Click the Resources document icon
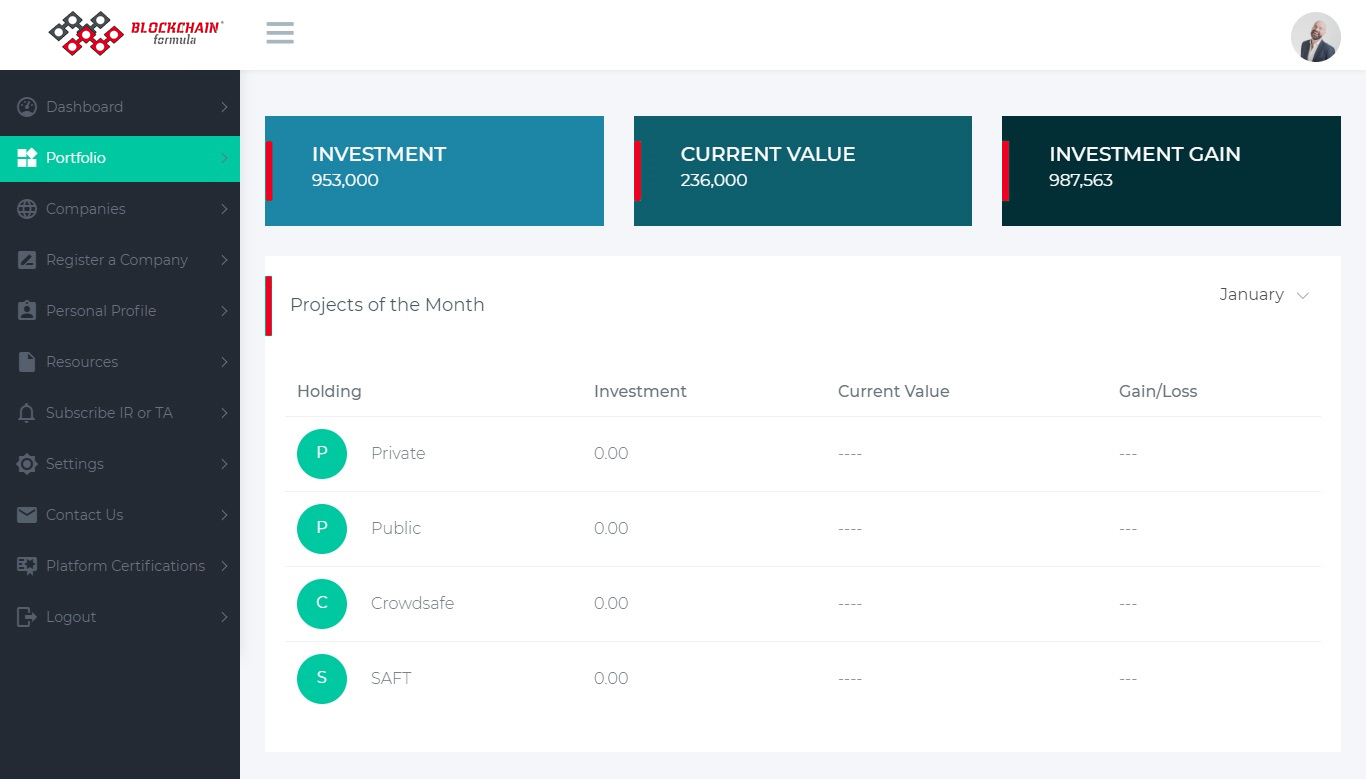Viewport: 1366px width, 779px height. tap(27, 362)
